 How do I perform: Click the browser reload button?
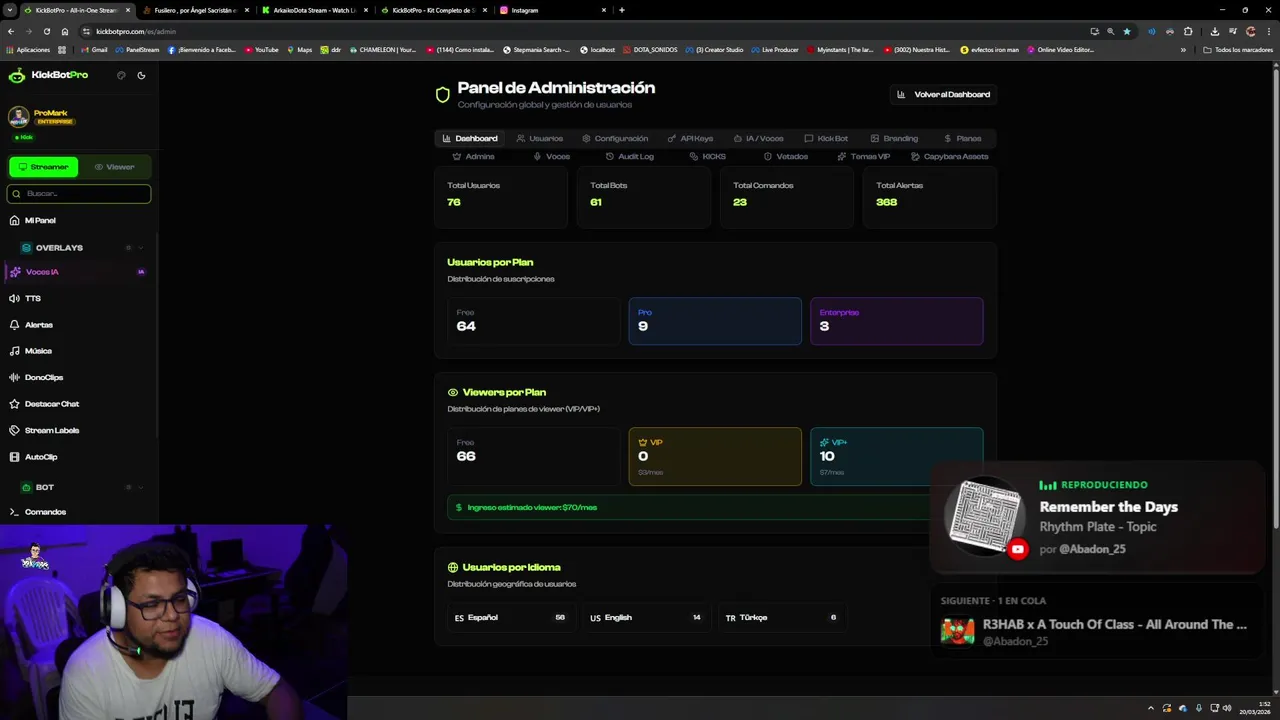(x=46, y=31)
